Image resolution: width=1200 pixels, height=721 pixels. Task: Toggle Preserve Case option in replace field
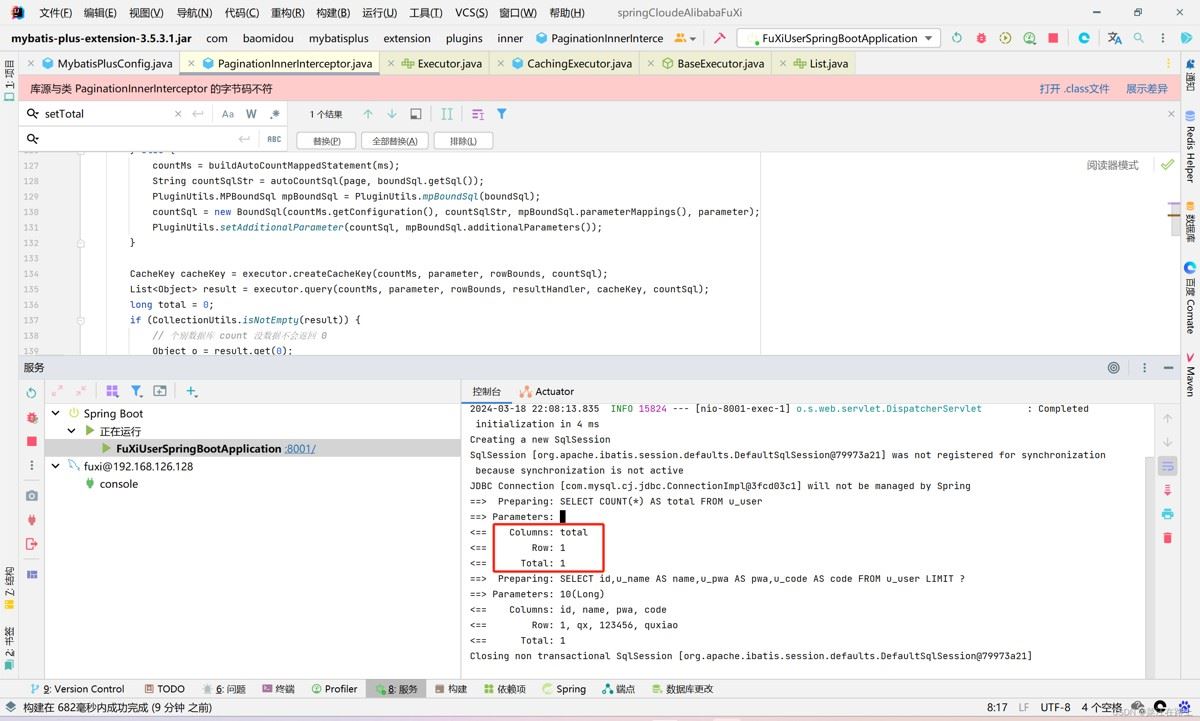point(274,139)
